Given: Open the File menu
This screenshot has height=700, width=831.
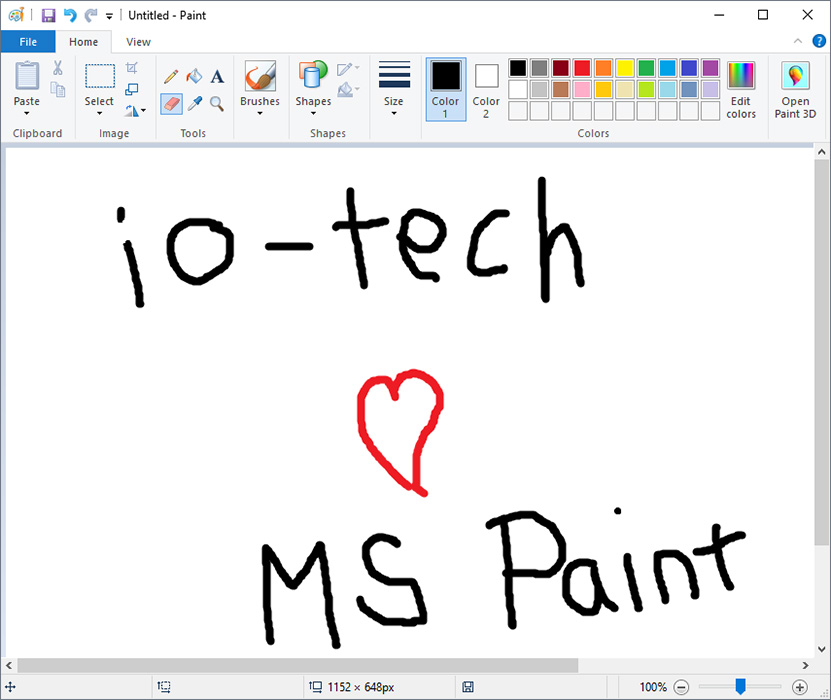Looking at the screenshot, I should click(28, 42).
